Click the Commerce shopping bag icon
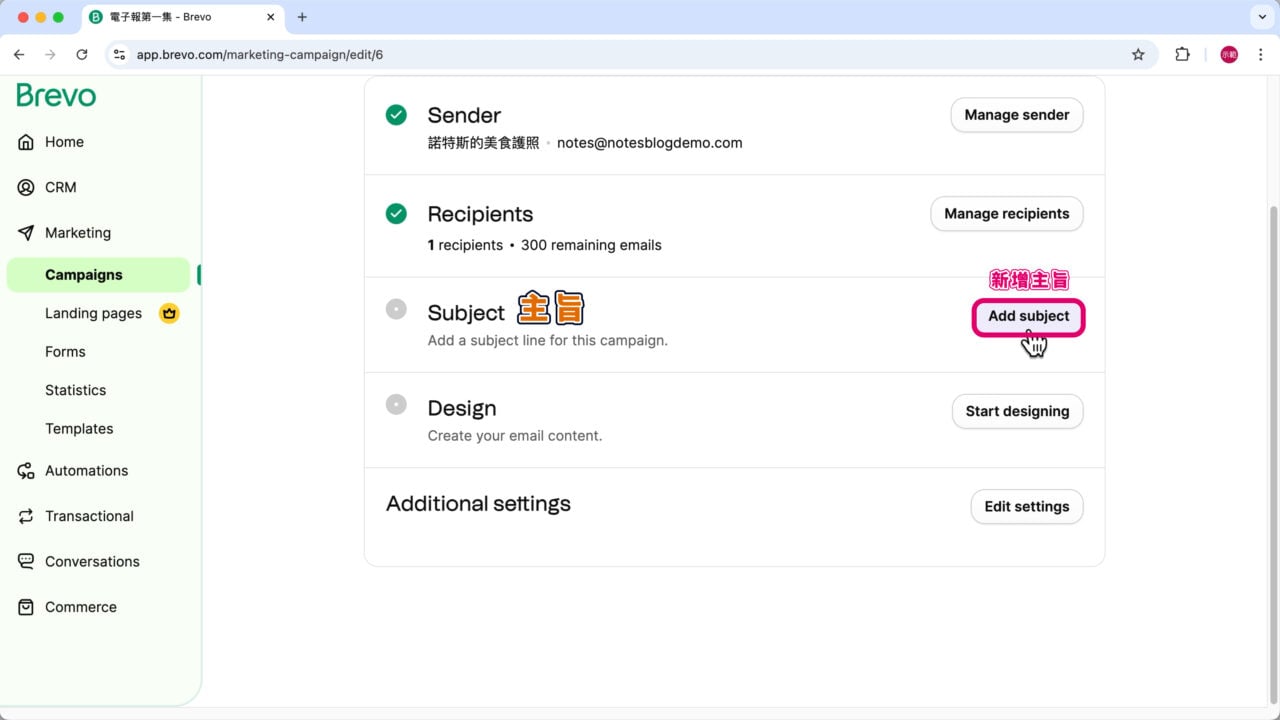This screenshot has width=1280, height=720. [26, 607]
